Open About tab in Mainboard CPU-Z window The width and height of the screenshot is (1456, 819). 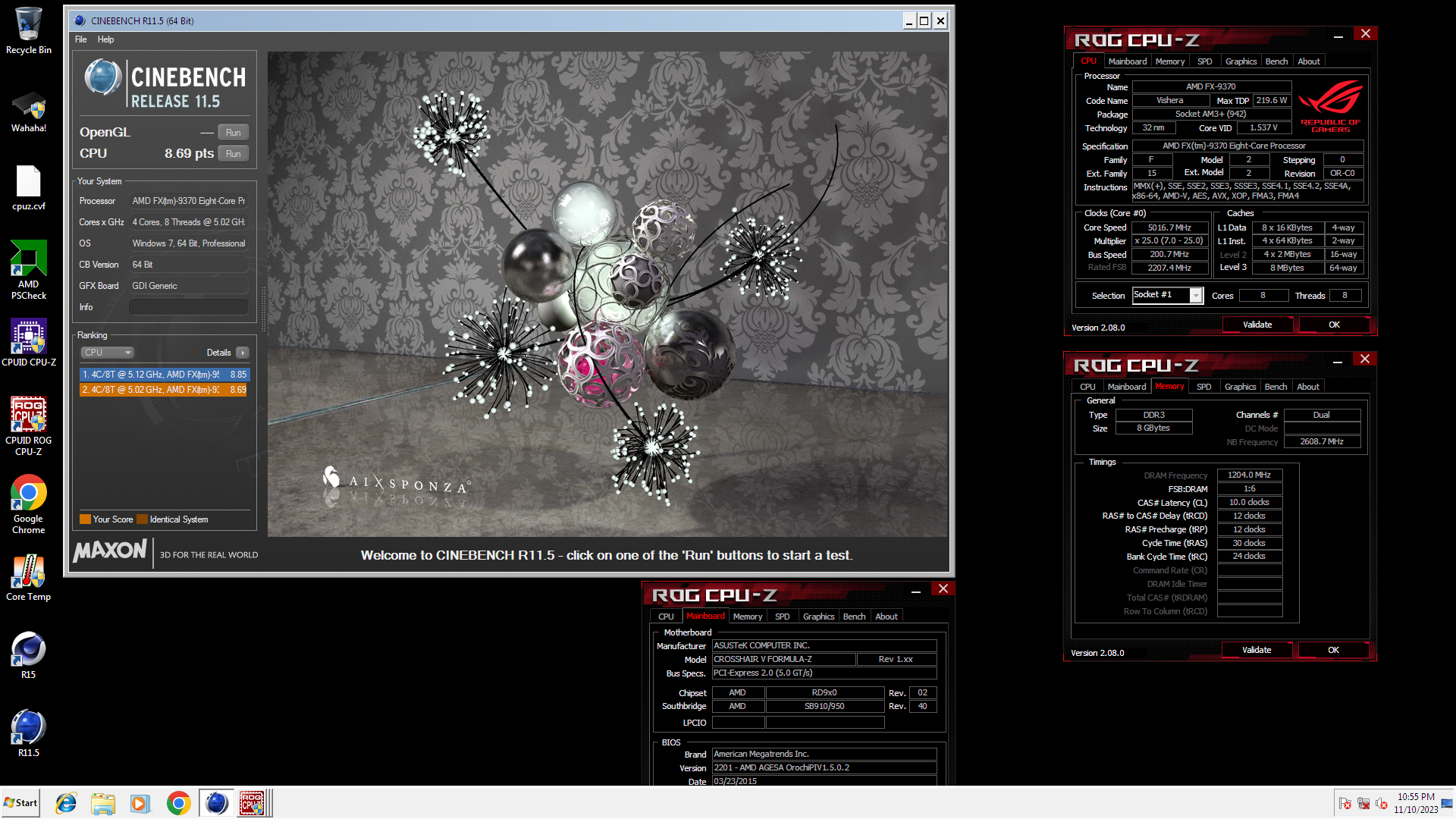(x=886, y=617)
